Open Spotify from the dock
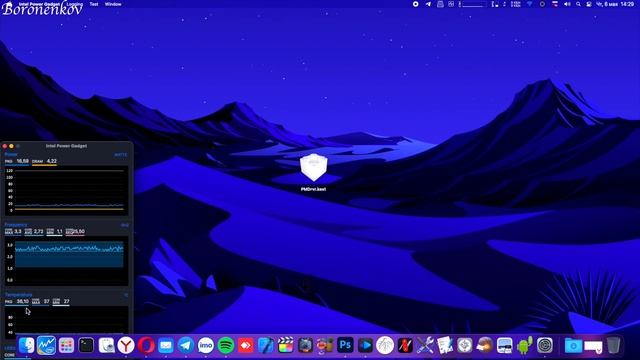The width and height of the screenshot is (640, 360). coord(226,346)
